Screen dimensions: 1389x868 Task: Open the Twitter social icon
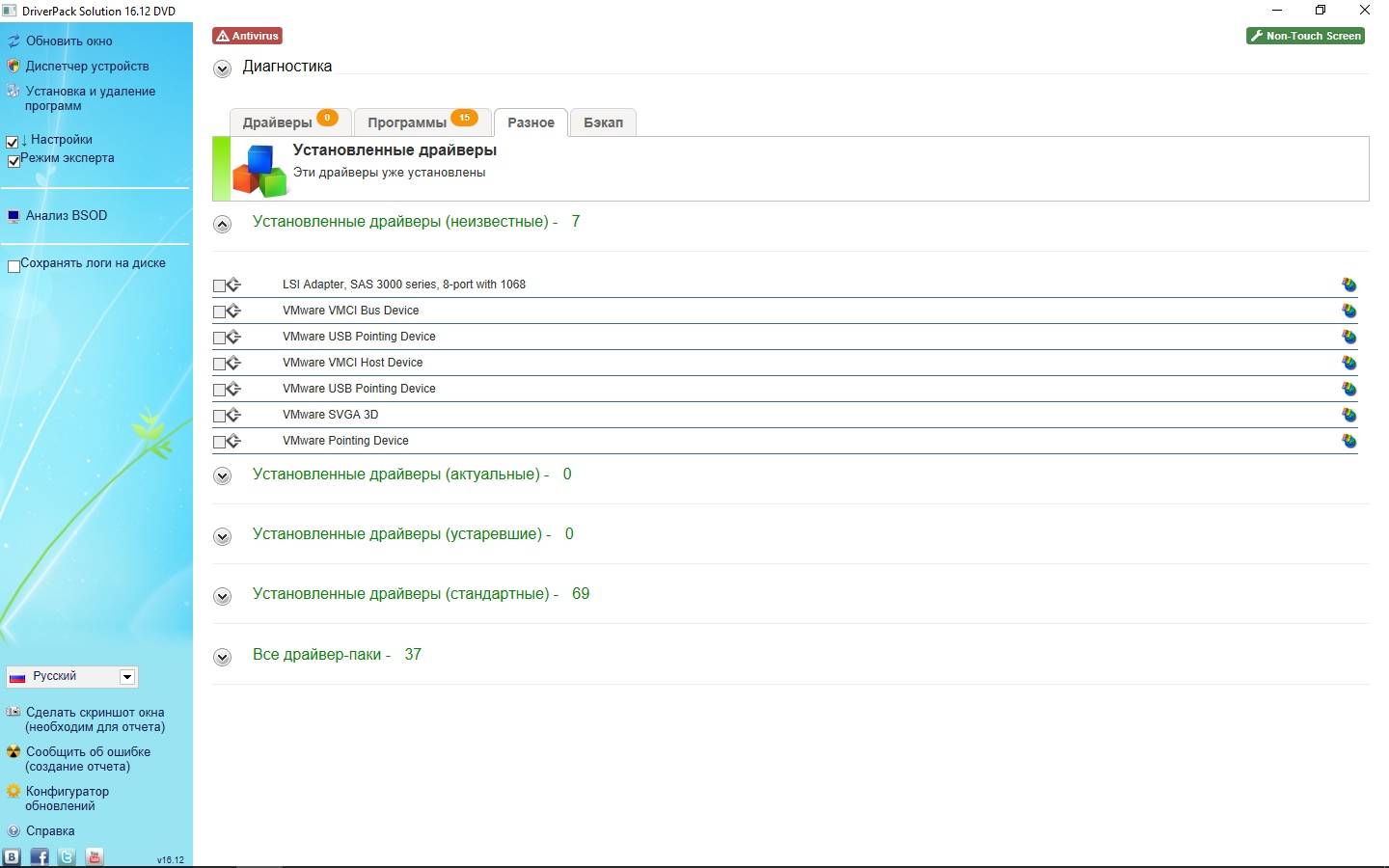[x=67, y=856]
